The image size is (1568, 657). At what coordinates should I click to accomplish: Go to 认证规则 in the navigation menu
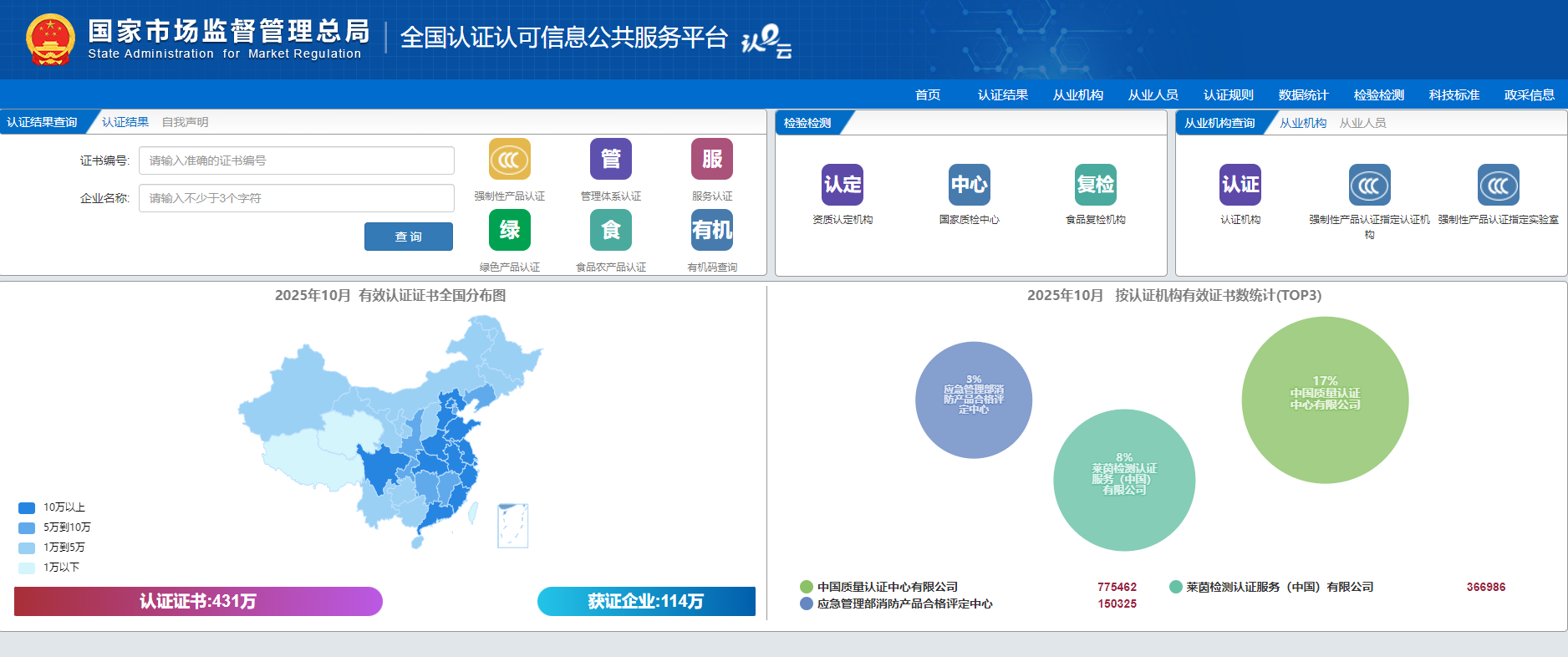click(x=1228, y=95)
